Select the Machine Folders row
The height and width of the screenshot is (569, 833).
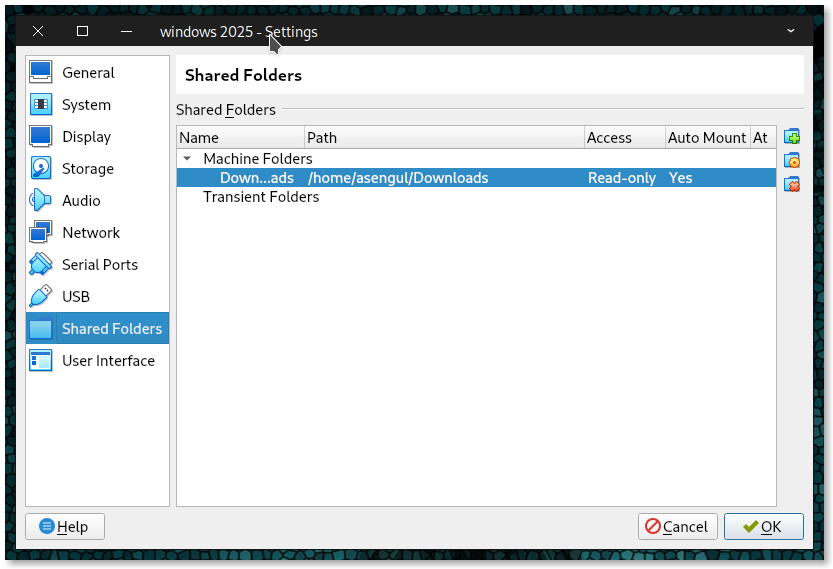click(476, 158)
